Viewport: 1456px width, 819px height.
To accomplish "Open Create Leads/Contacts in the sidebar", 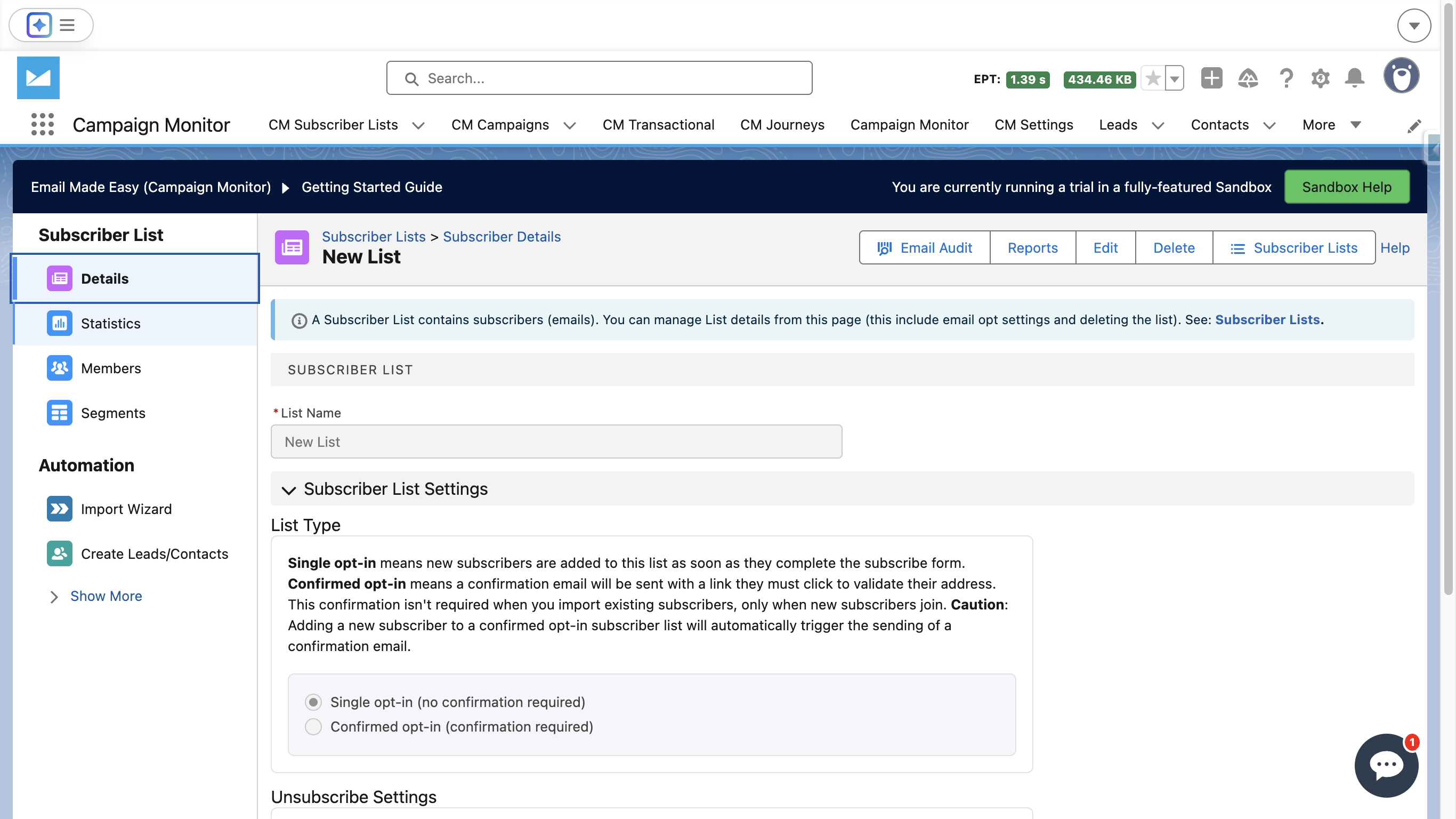I will (x=135, y=553).
